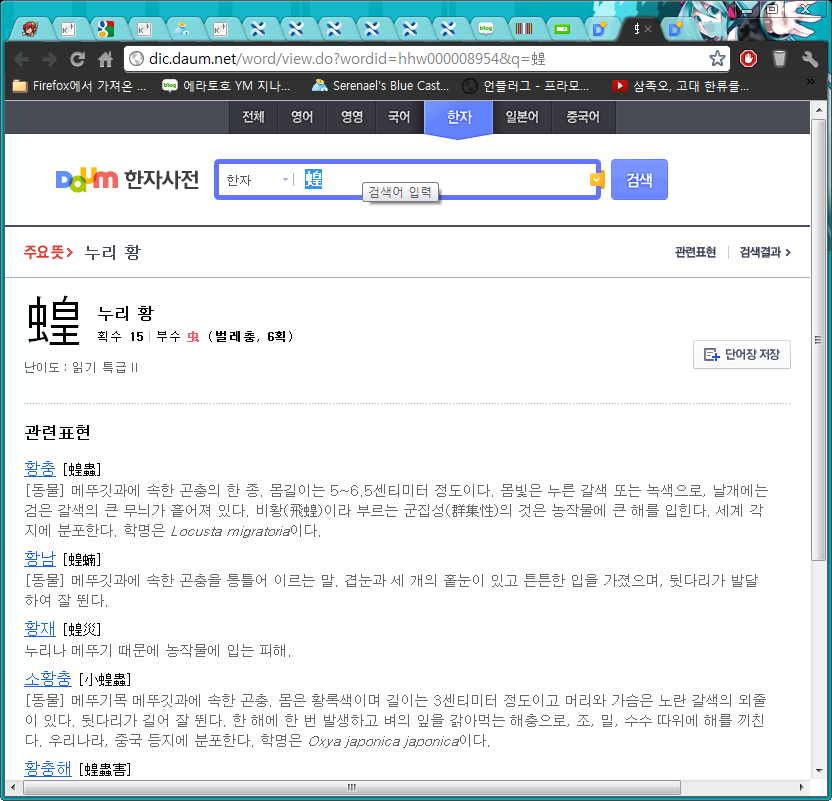Select the 전체 dictionary tab

pyautogui.click(x=253, y=117)
